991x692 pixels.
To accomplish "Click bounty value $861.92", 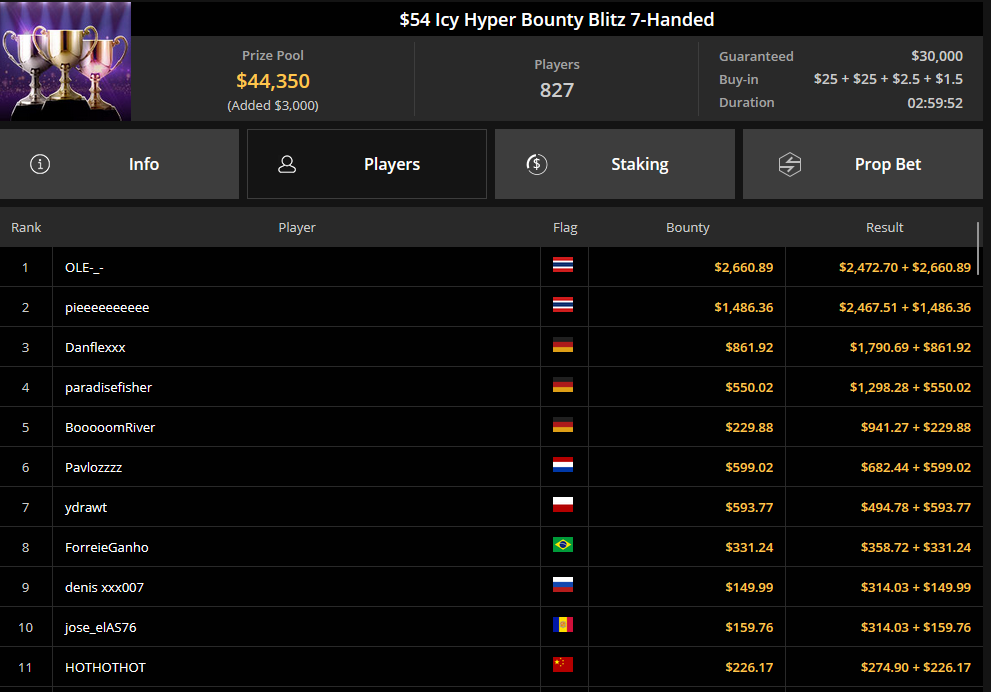I will pyautogui.click(x=749, y=348).
